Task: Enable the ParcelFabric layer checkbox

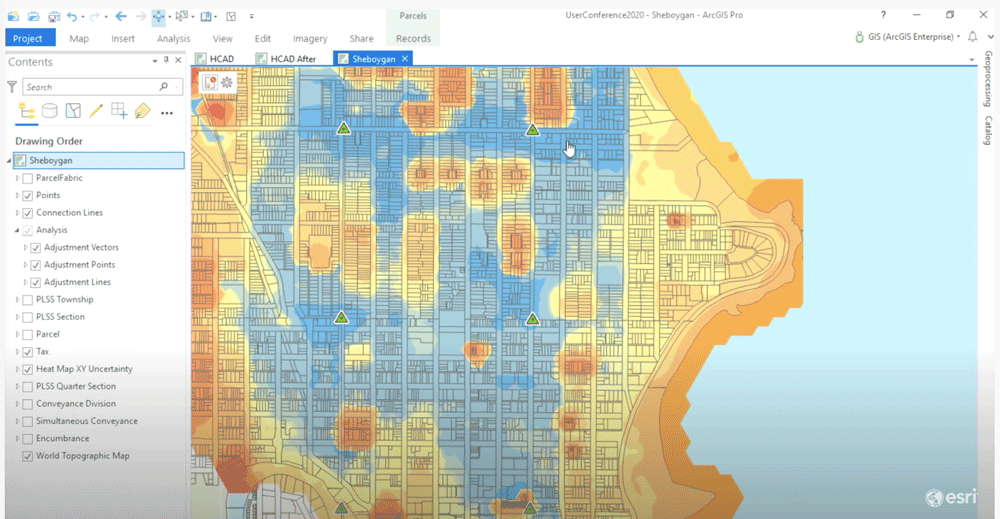Action: 27,179
